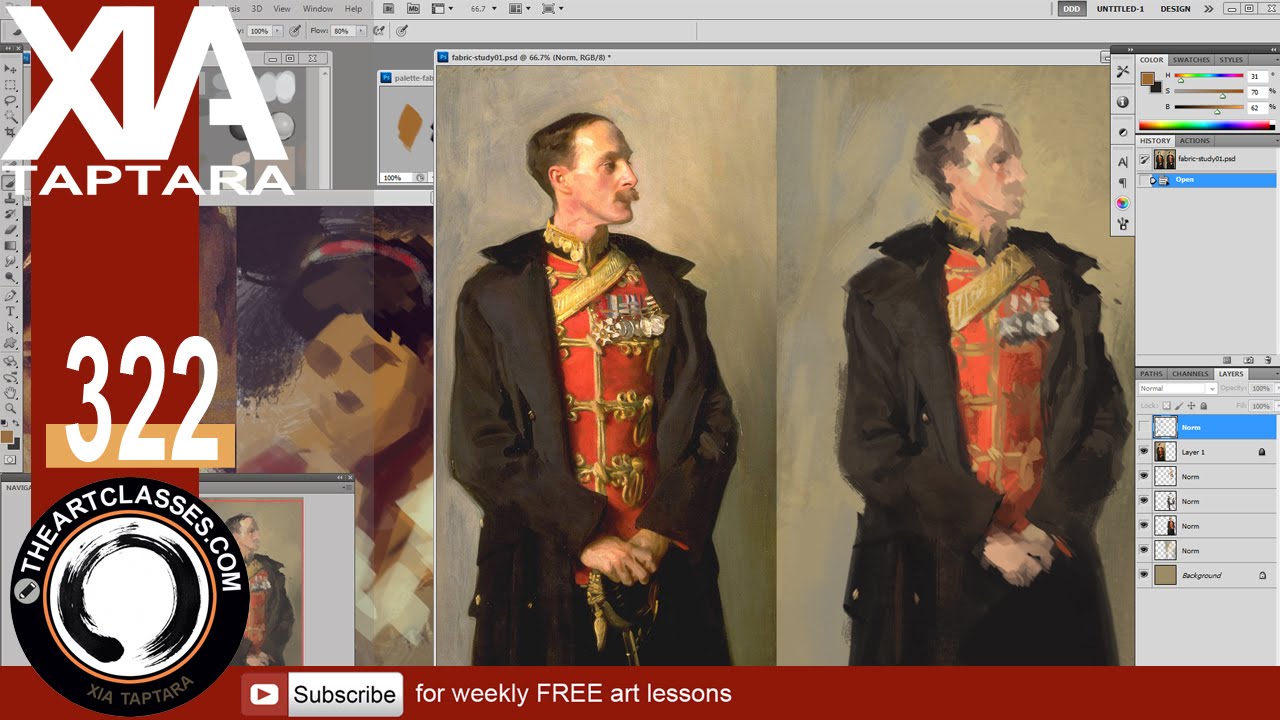This screenshot has height=720, width=1280.
Task: Open the Character panel icon
Action: point(1123,161)
